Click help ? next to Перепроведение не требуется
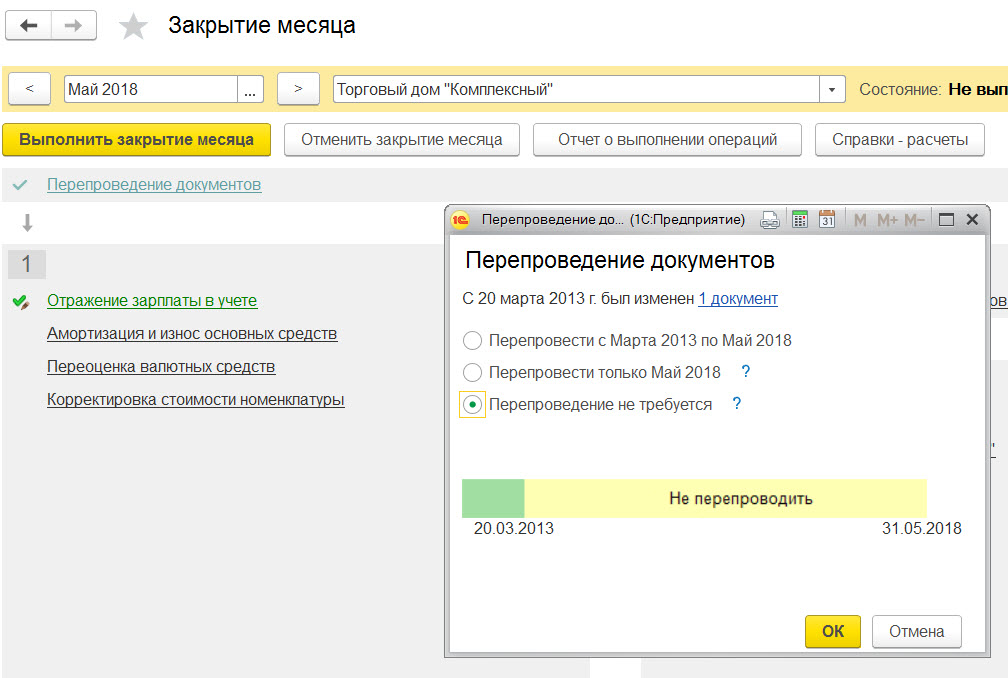 [x=737, y=404]
